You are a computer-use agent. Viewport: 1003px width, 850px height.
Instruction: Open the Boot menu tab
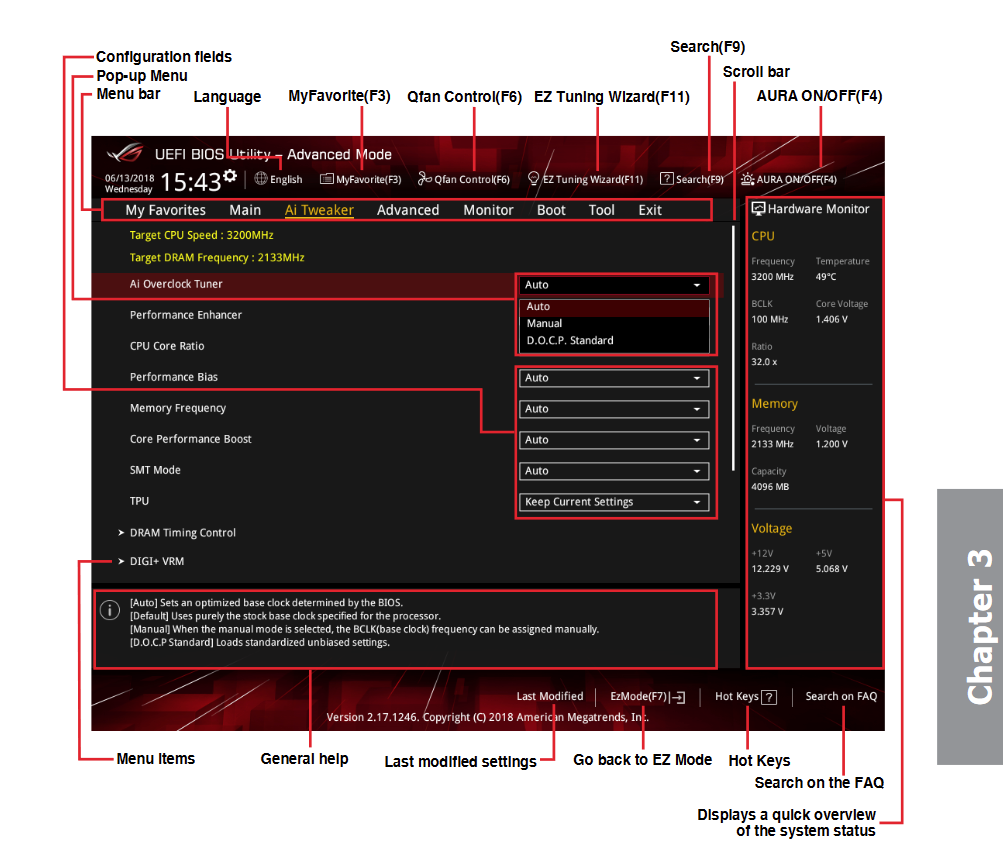pos(551,210)
